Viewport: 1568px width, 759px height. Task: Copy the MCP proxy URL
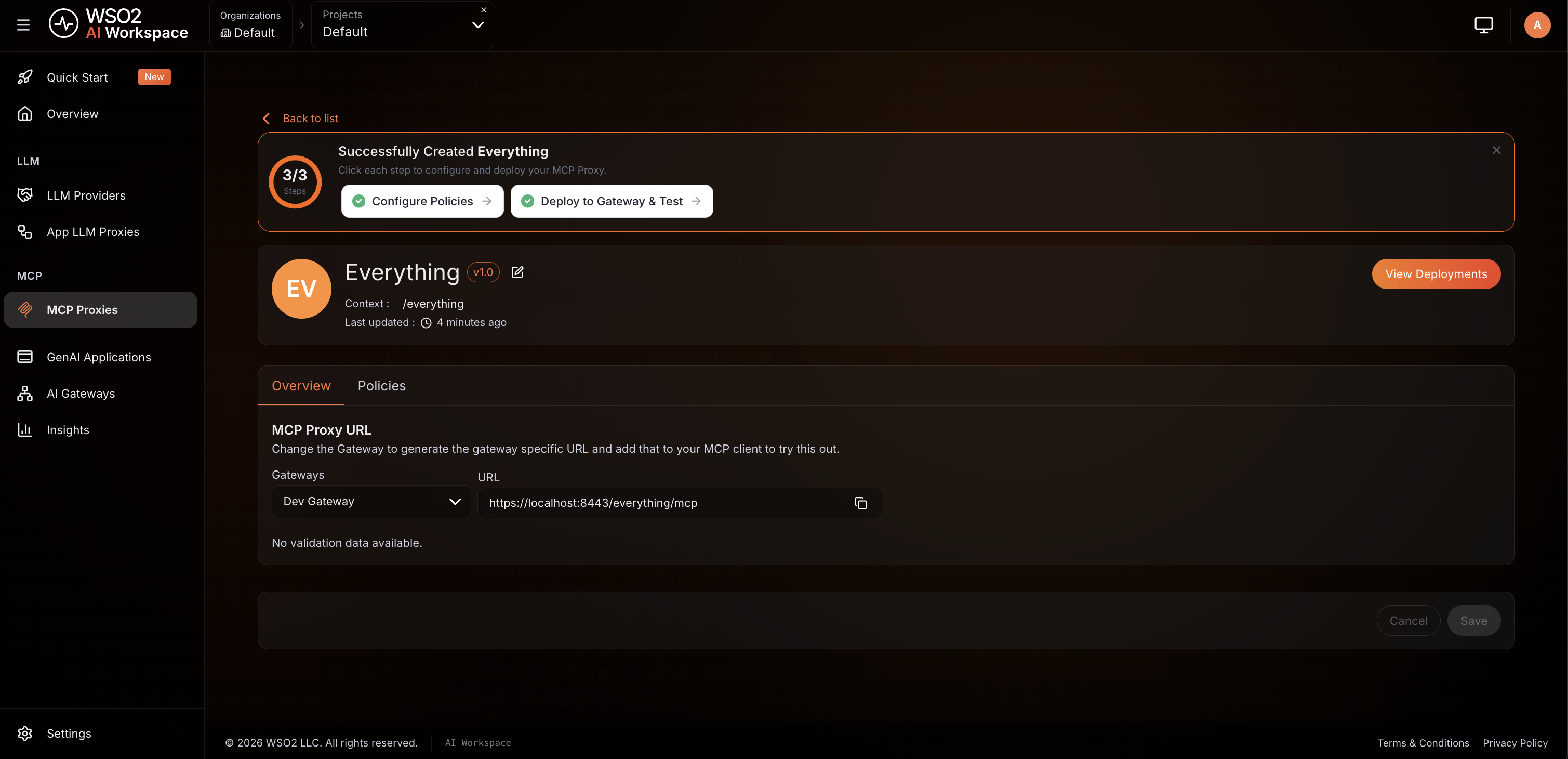(x=860, y=503)
